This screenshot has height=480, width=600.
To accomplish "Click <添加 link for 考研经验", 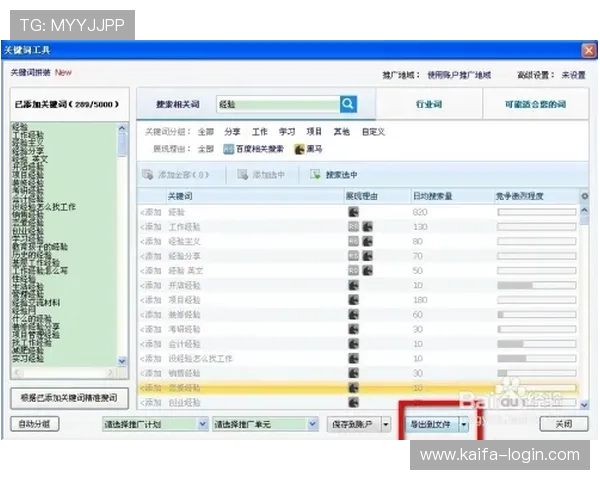I will click(x=150, y=329).
